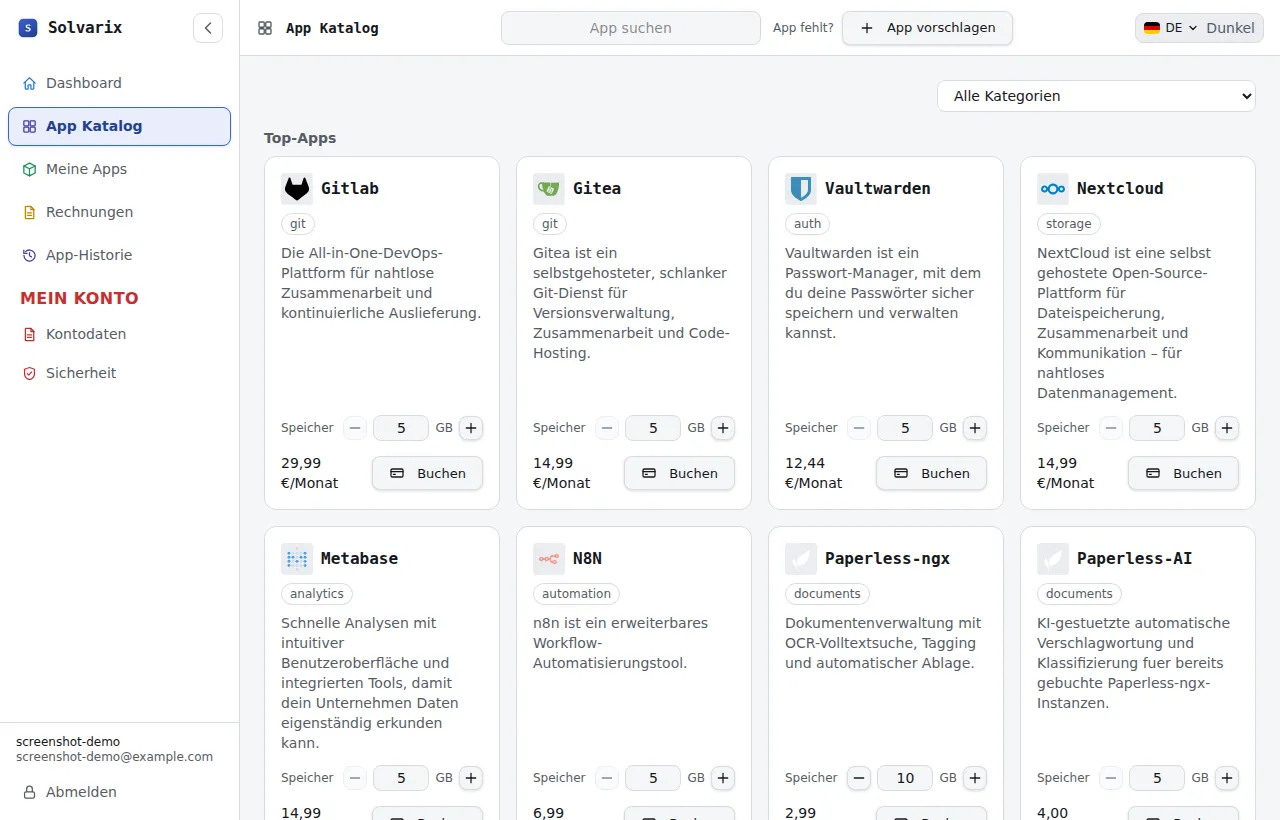Click the Gitlab Speicher value field

pyautogui.click(x=401, y=428)
